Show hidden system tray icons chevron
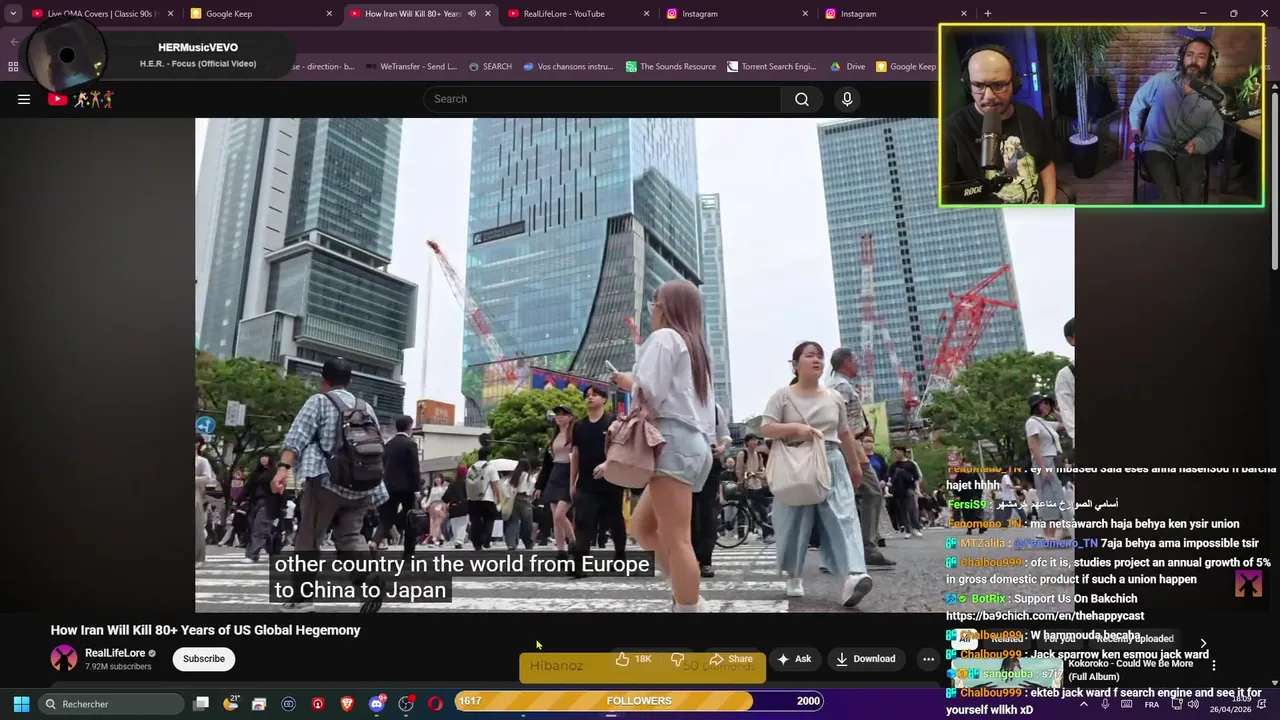Screen dimensions: 1280x720 [x=1083, y=704]
